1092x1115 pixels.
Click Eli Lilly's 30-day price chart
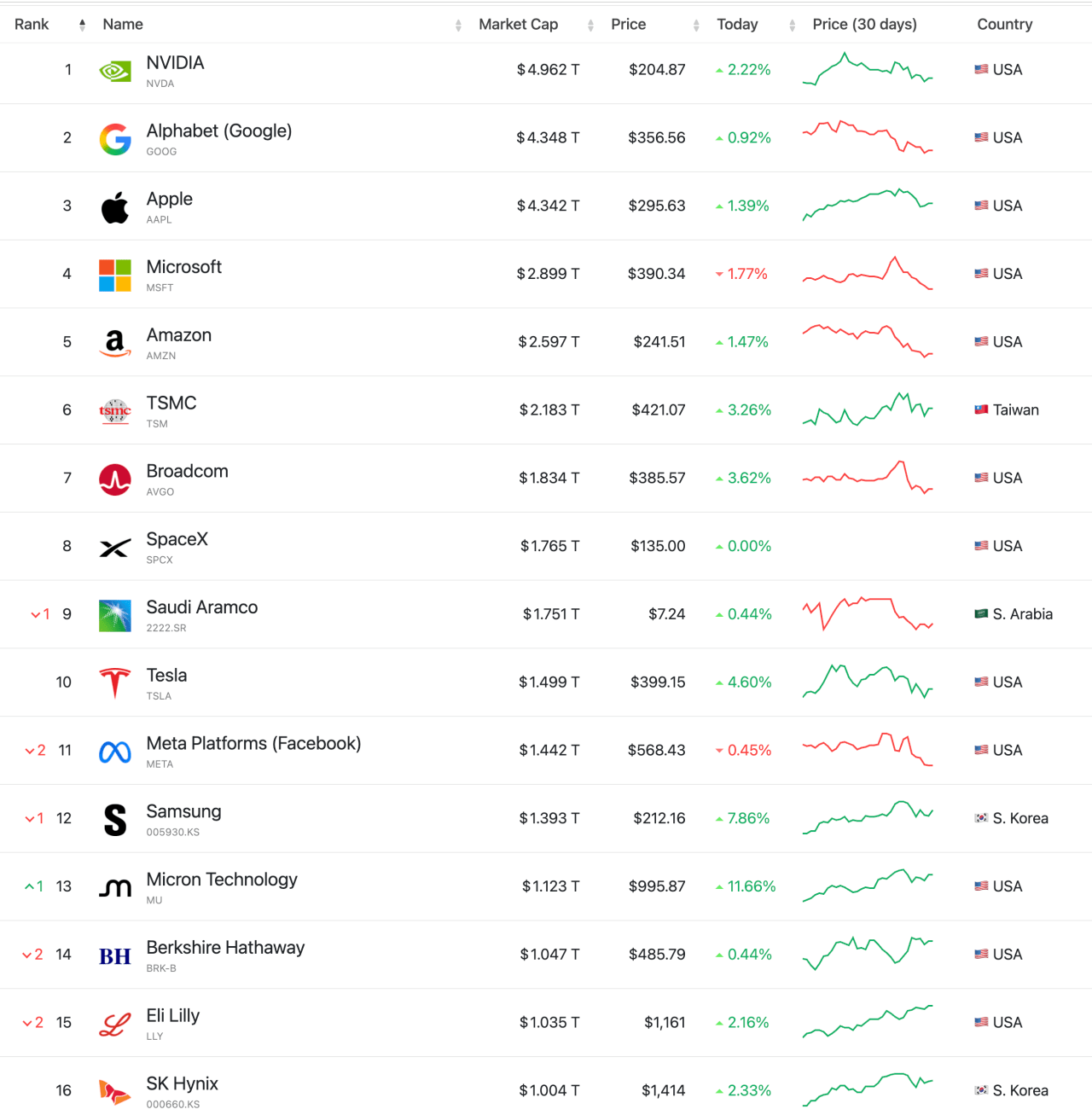point(868,1022)
